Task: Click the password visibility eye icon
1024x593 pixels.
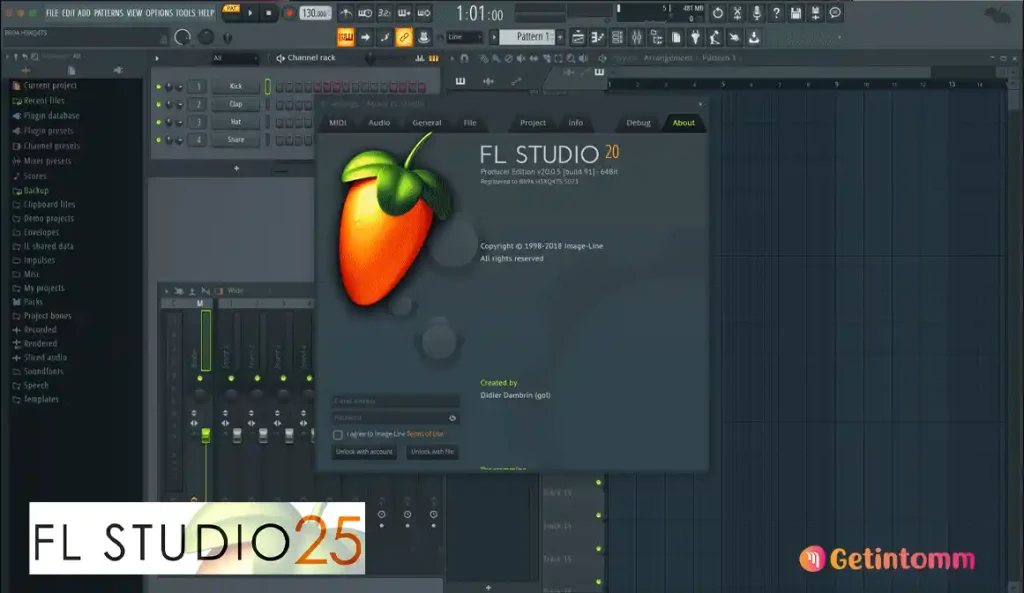Action: pos(452,418)
